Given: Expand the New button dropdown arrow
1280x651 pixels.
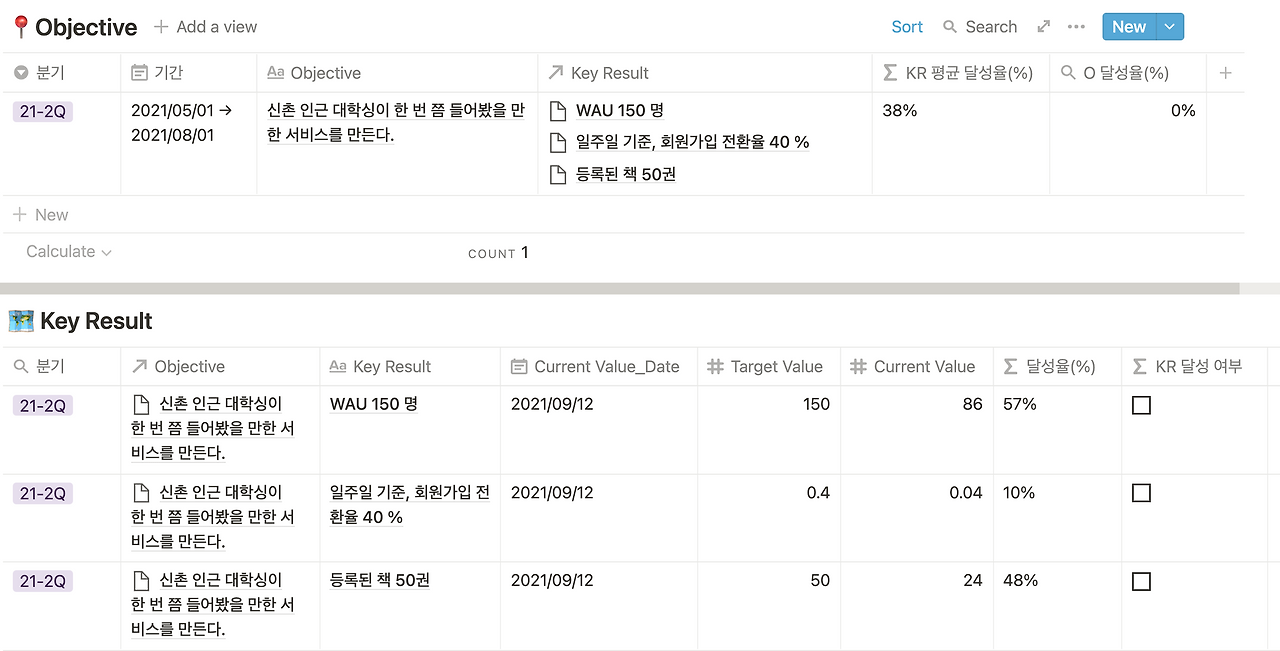Looking at the screenshot, I should pos(1170,27).
